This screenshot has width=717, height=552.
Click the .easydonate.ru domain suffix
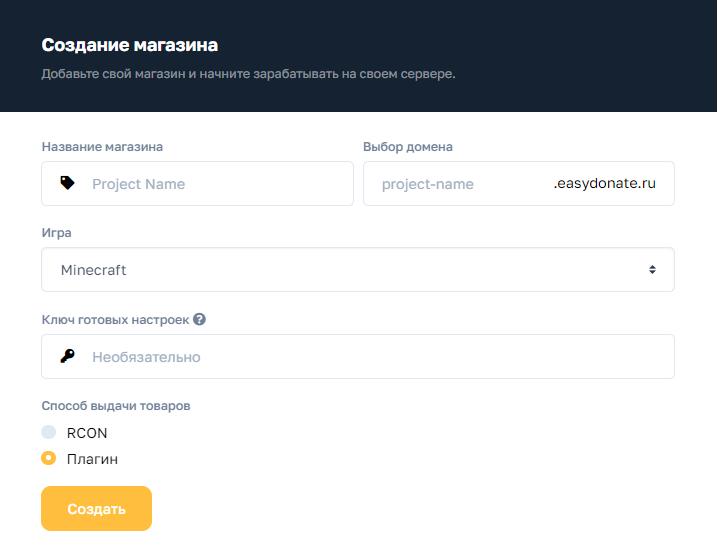pyautogui.click(x=605, y=183)
